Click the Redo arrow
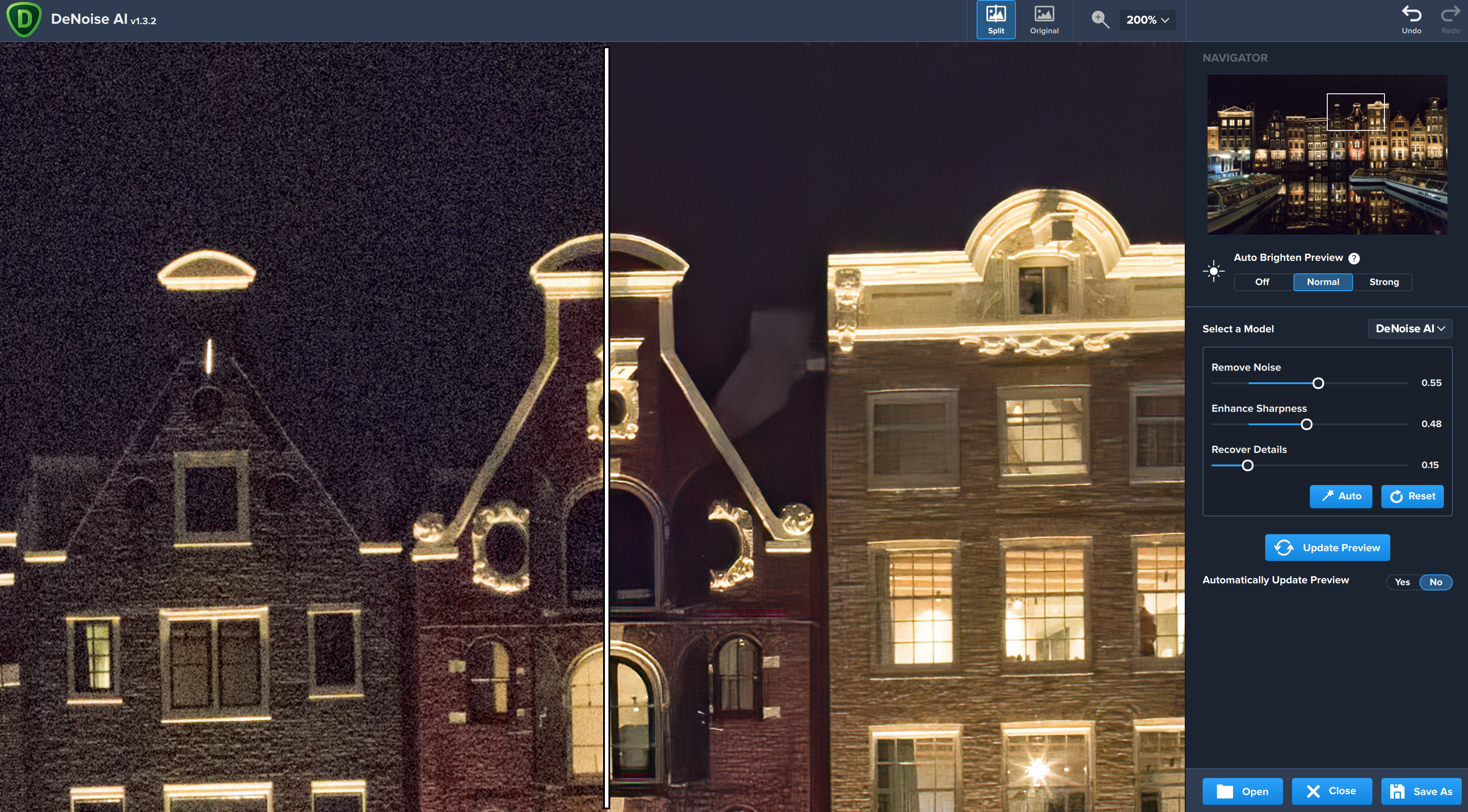This screenshot has height=812, width=1468. [x=1450, y=19]
